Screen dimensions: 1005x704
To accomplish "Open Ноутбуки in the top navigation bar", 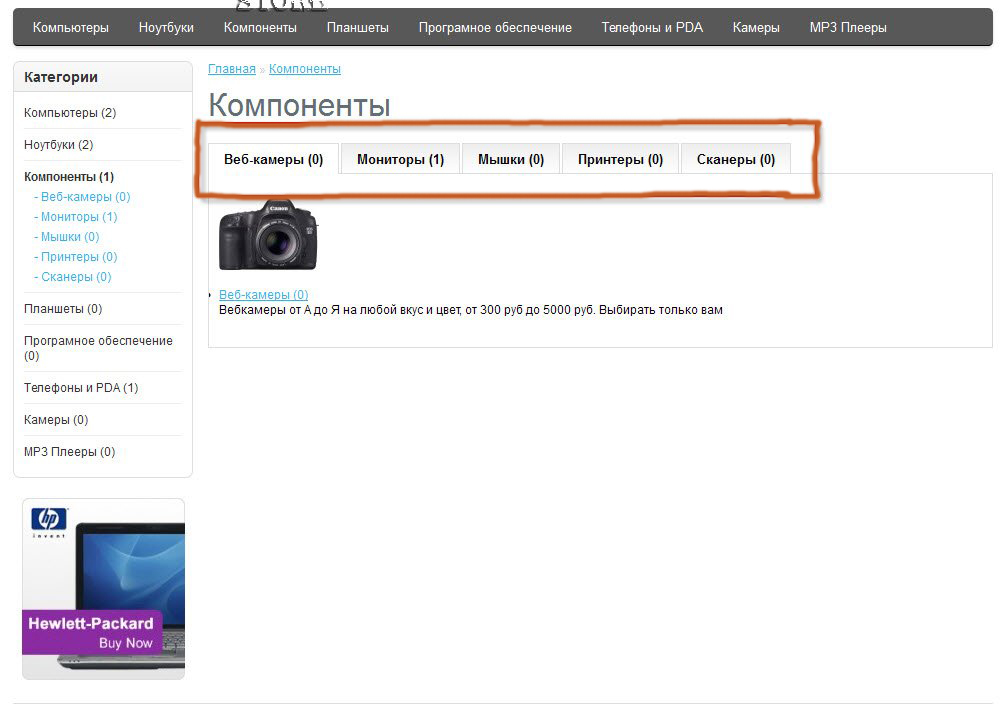I will point(166,28).
